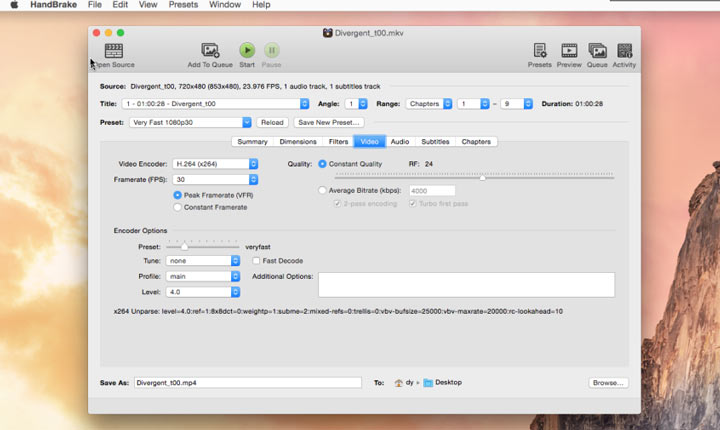Click the Apple menu icon
The image size is (720, 430).
coord(14,5)
